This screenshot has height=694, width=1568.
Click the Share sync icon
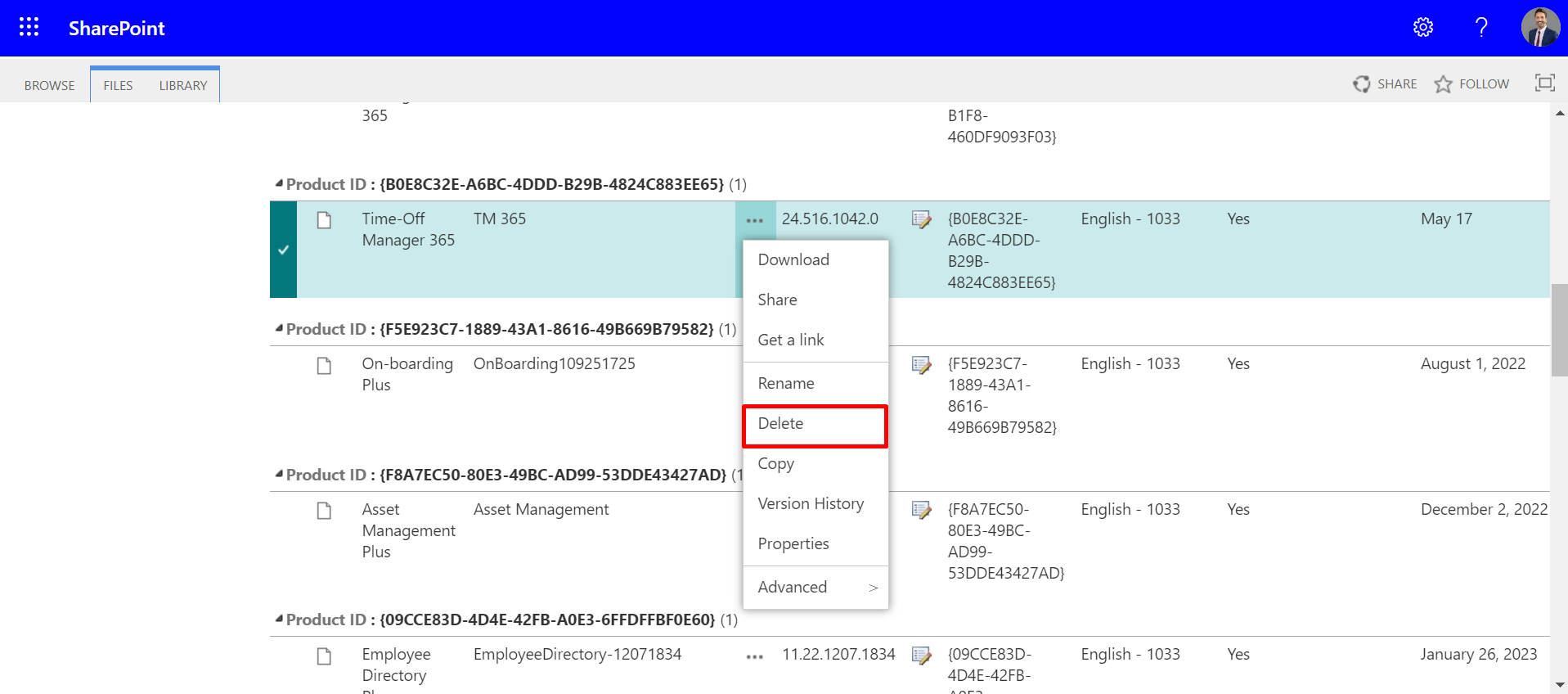tap(1361, 83)
